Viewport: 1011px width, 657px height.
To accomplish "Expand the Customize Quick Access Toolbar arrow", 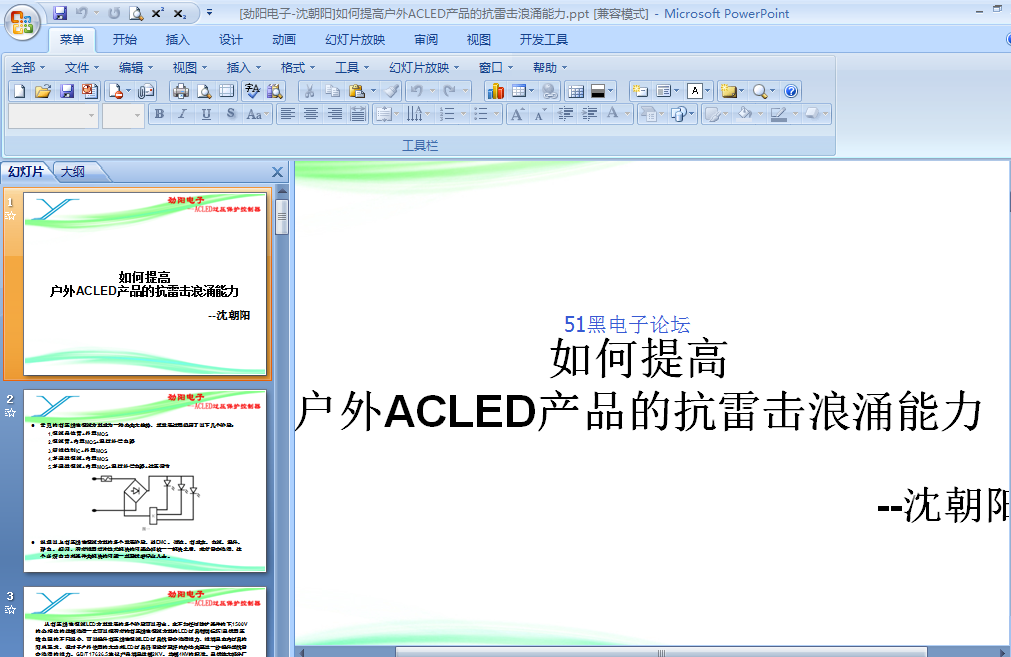I will pos(210,13).
